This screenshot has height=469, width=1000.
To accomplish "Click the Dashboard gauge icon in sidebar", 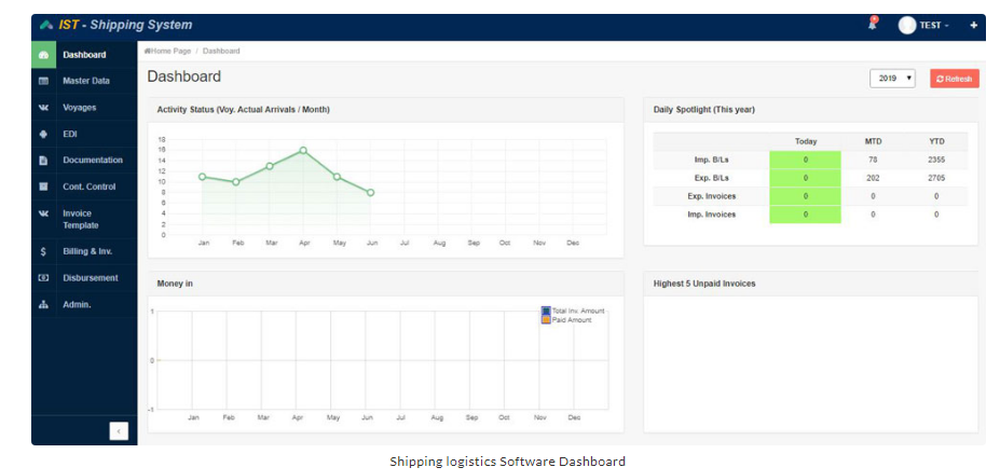I will point(43,55).
